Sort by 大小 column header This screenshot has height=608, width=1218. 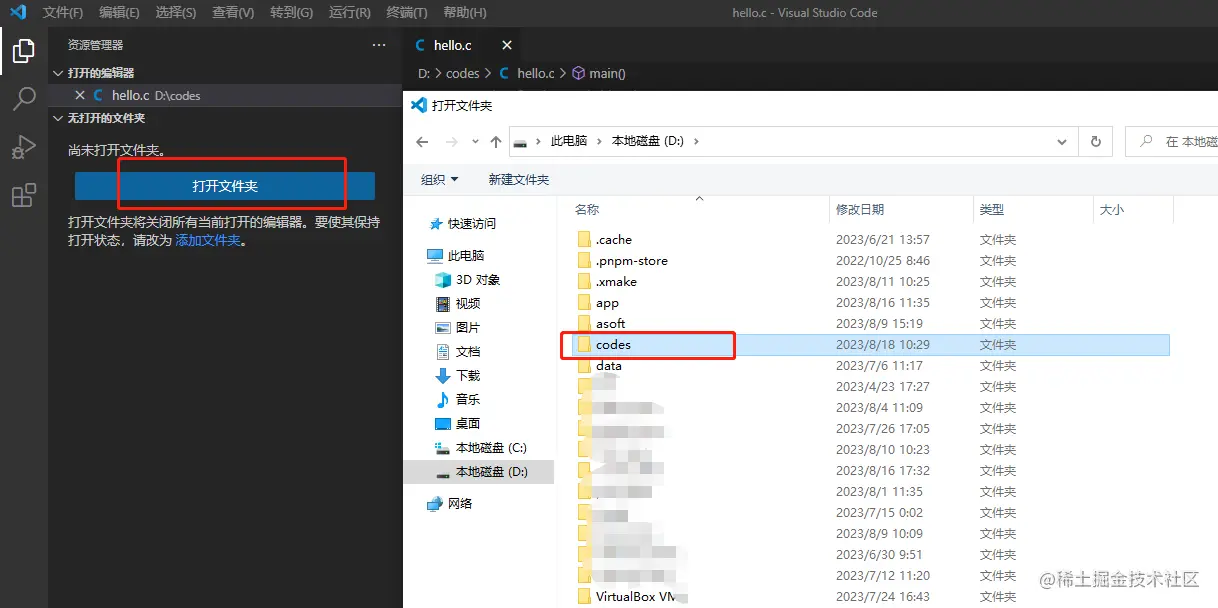[x=1112, y=209]
